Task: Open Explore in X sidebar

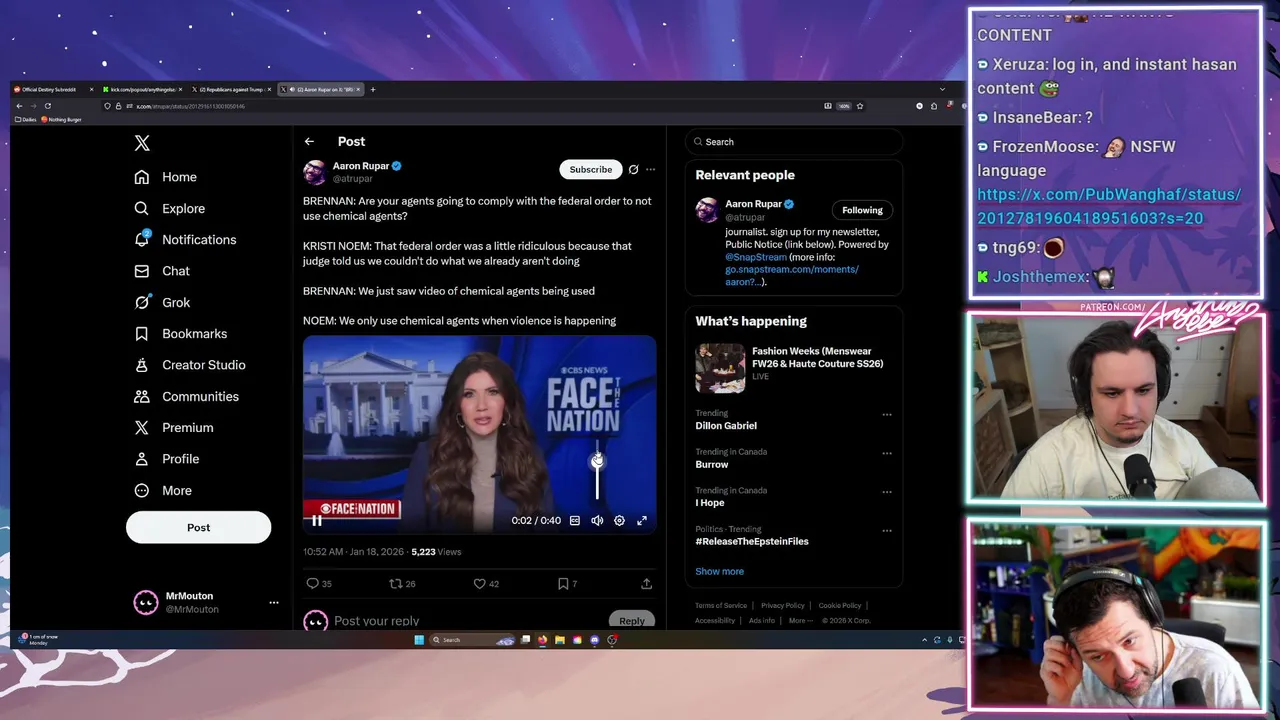Action: tap(170, 208)
